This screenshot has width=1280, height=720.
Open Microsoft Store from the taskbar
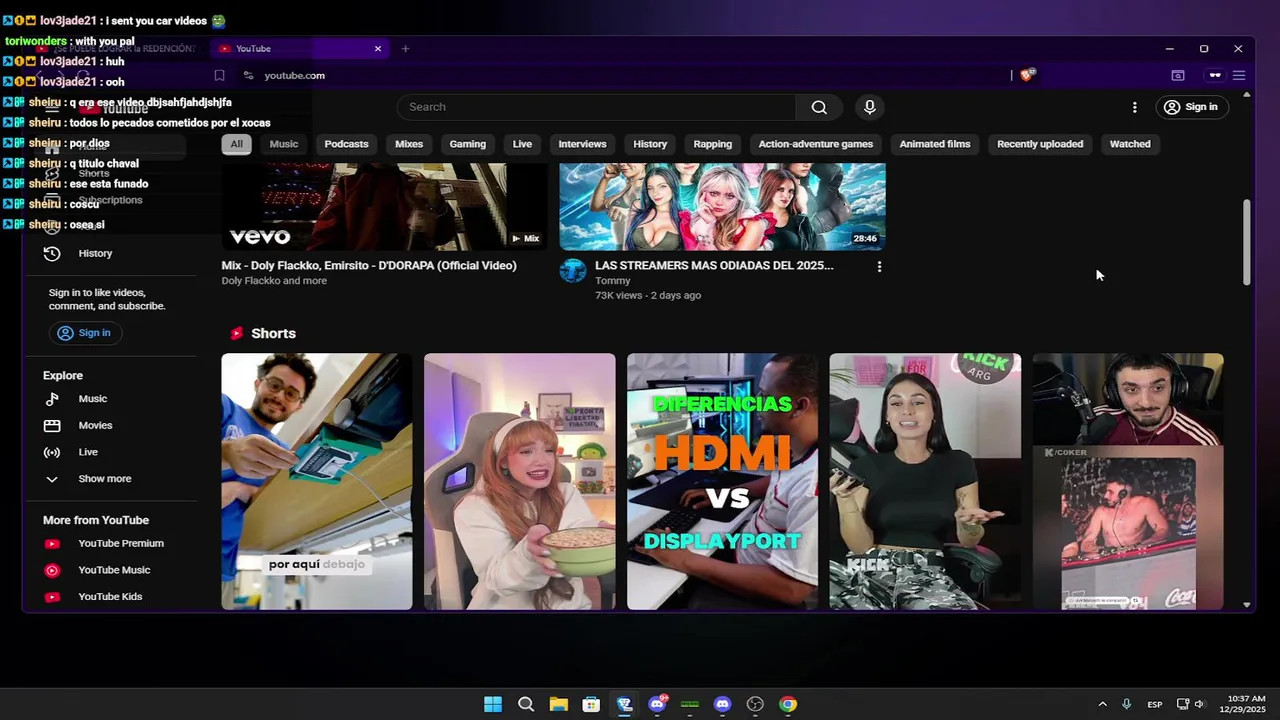591,704
